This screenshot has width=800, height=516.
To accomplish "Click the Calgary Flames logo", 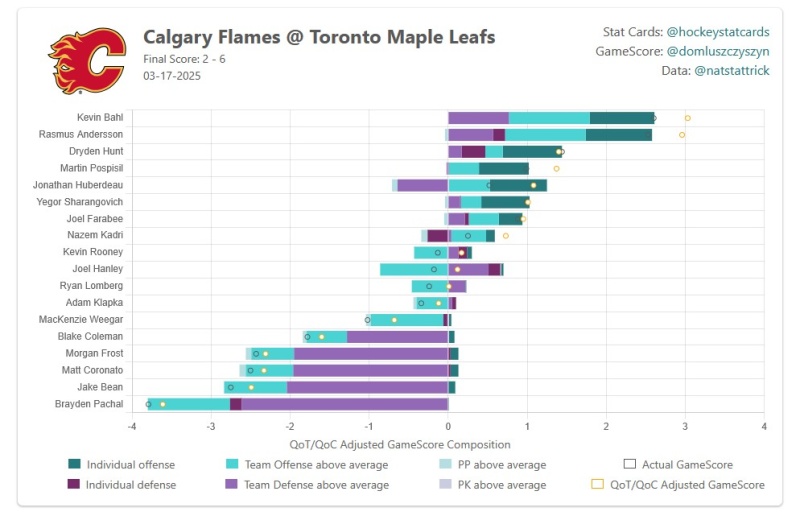I will click(x=87, y=60).
